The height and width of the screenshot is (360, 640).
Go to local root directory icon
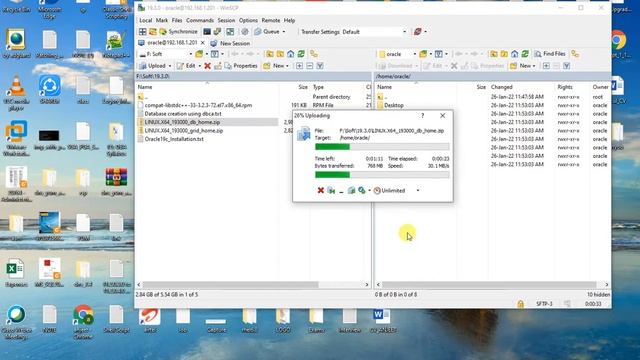click(x=280, y=54)
